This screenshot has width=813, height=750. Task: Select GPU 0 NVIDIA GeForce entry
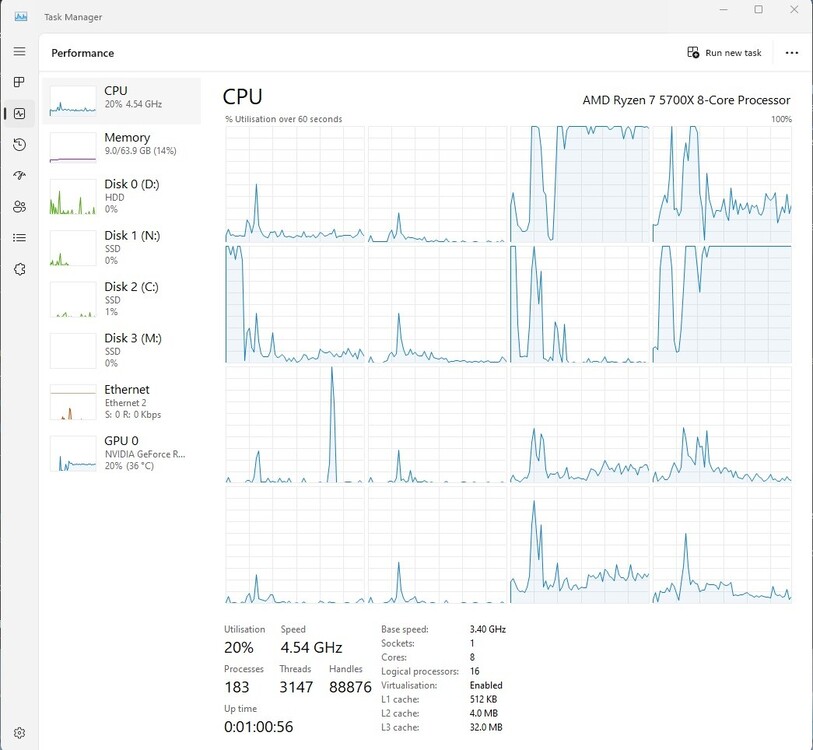click(x=122, y=453)
